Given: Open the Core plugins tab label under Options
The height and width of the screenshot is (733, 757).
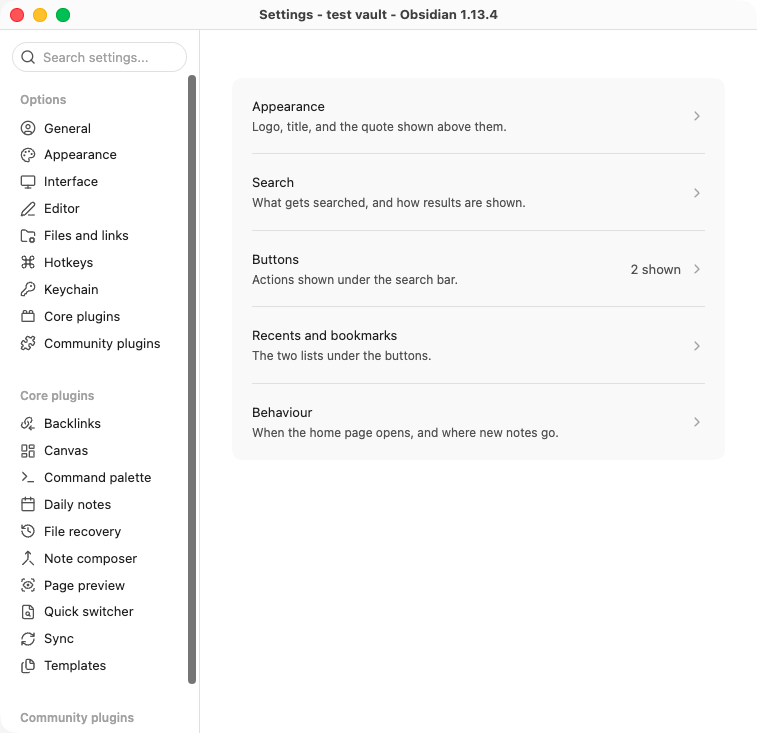Looking at the screenshot, I should (x=82, y=317).
